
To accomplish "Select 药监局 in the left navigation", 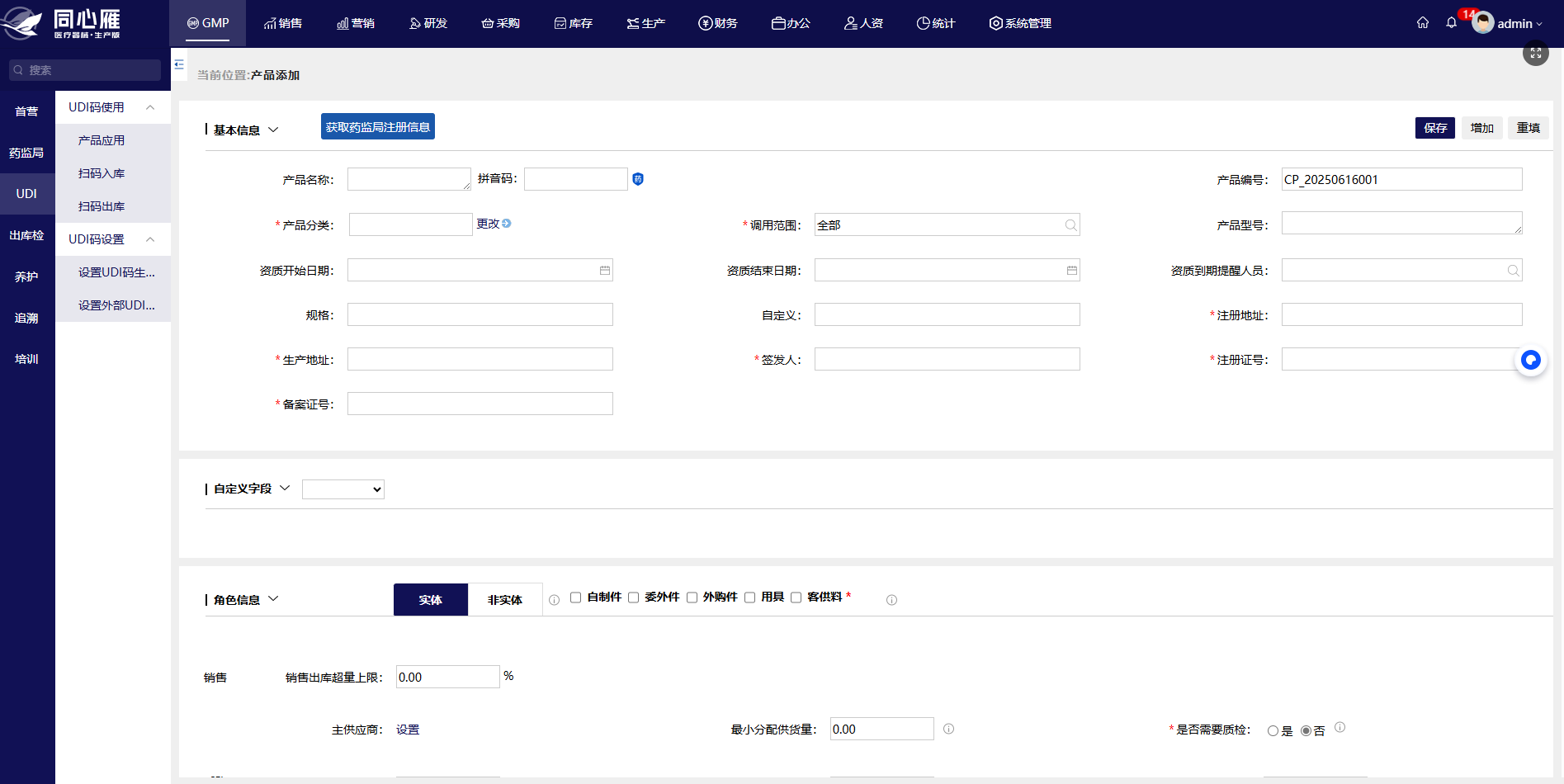I will 27,153.
